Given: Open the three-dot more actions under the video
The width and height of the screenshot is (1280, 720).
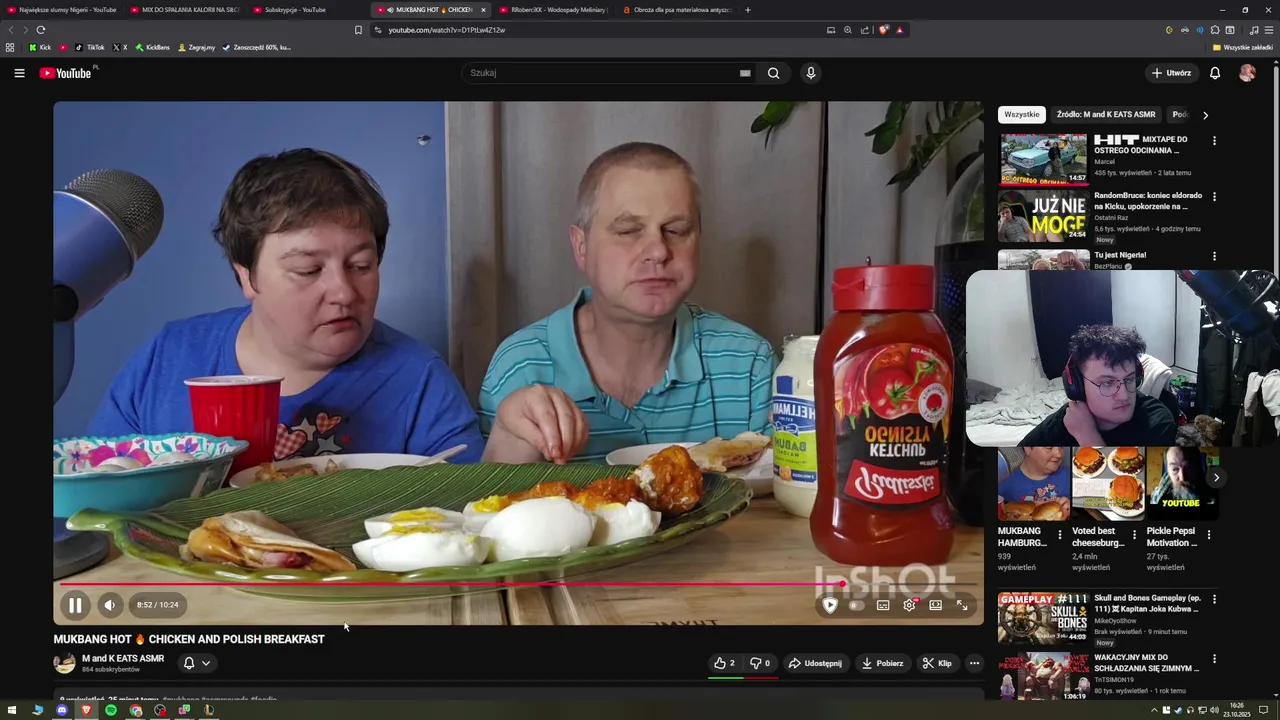Looking at the screenshot, I should tap(974, 663).
